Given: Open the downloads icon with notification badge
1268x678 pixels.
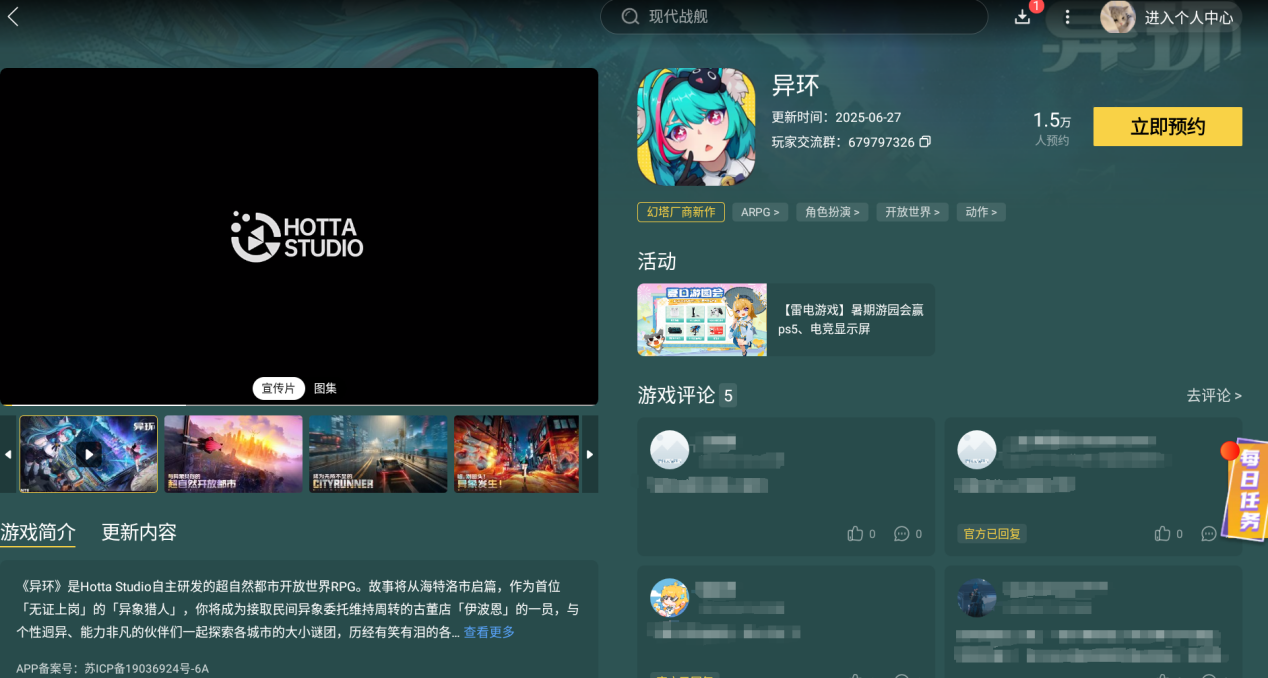Looking at the screenshot, I should click(x=1022, y=17).
